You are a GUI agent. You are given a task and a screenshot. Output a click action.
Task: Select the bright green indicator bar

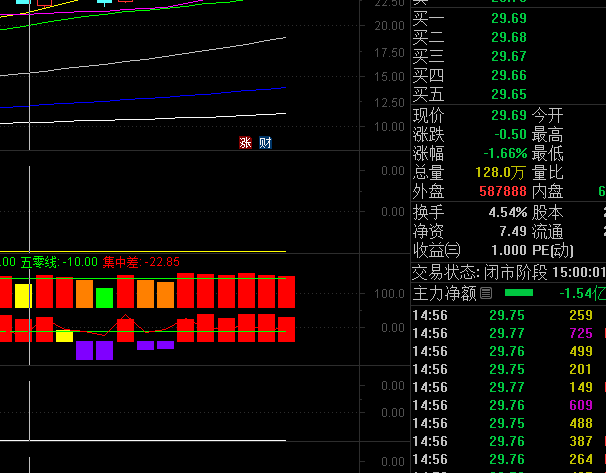104,297
